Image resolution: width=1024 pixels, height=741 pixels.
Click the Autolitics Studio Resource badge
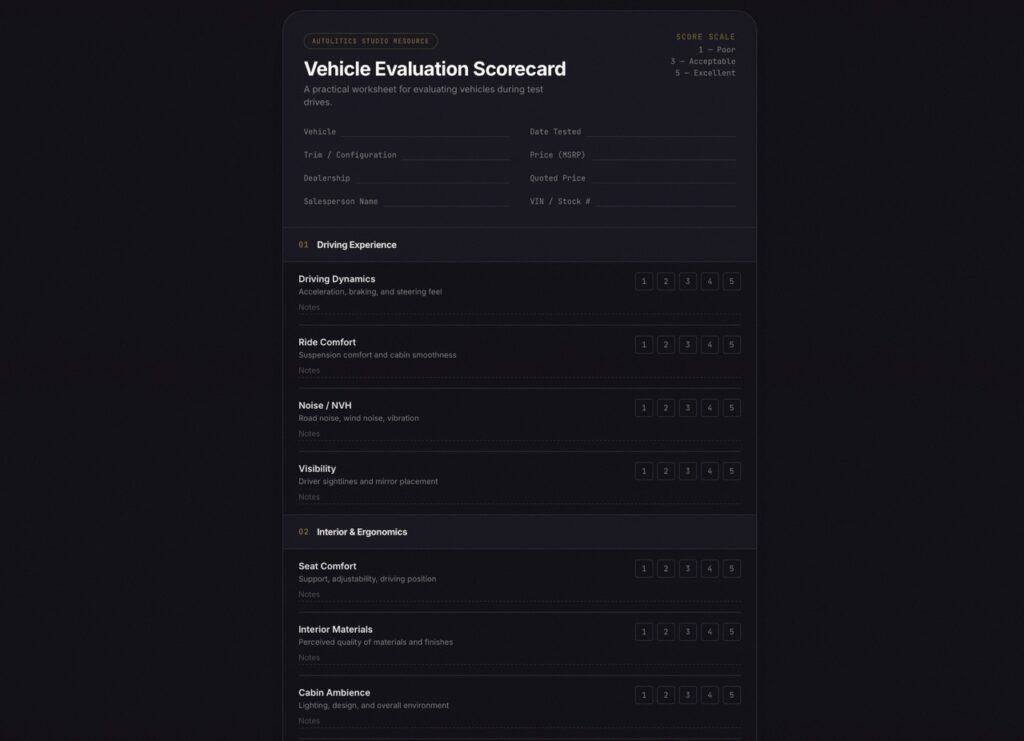370,42
